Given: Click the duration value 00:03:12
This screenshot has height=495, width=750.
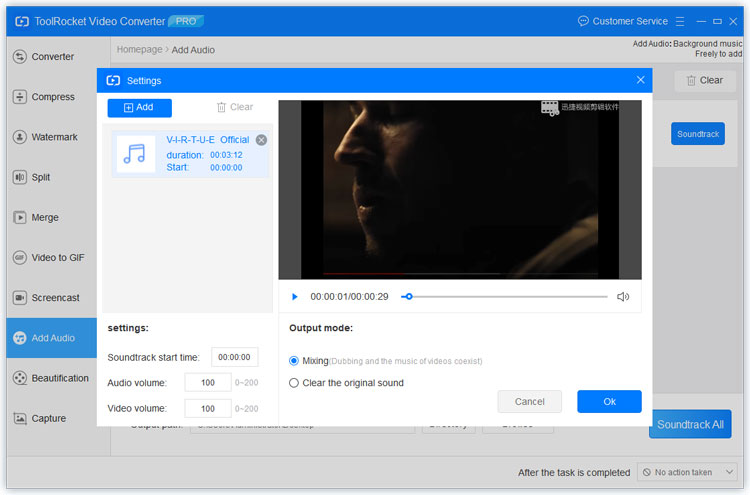Looking at the screenshot, I should point(226,155).
